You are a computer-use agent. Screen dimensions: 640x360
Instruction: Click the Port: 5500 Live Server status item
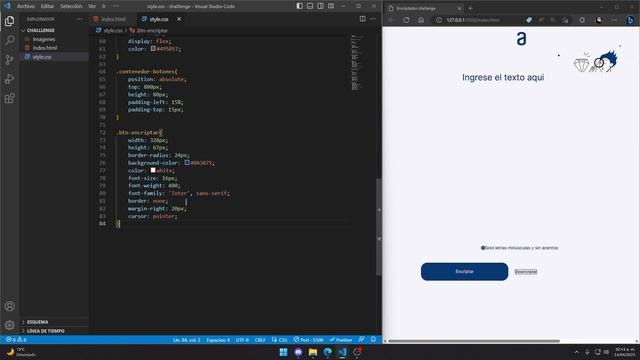pyautogui.click(x=309, y=340)
